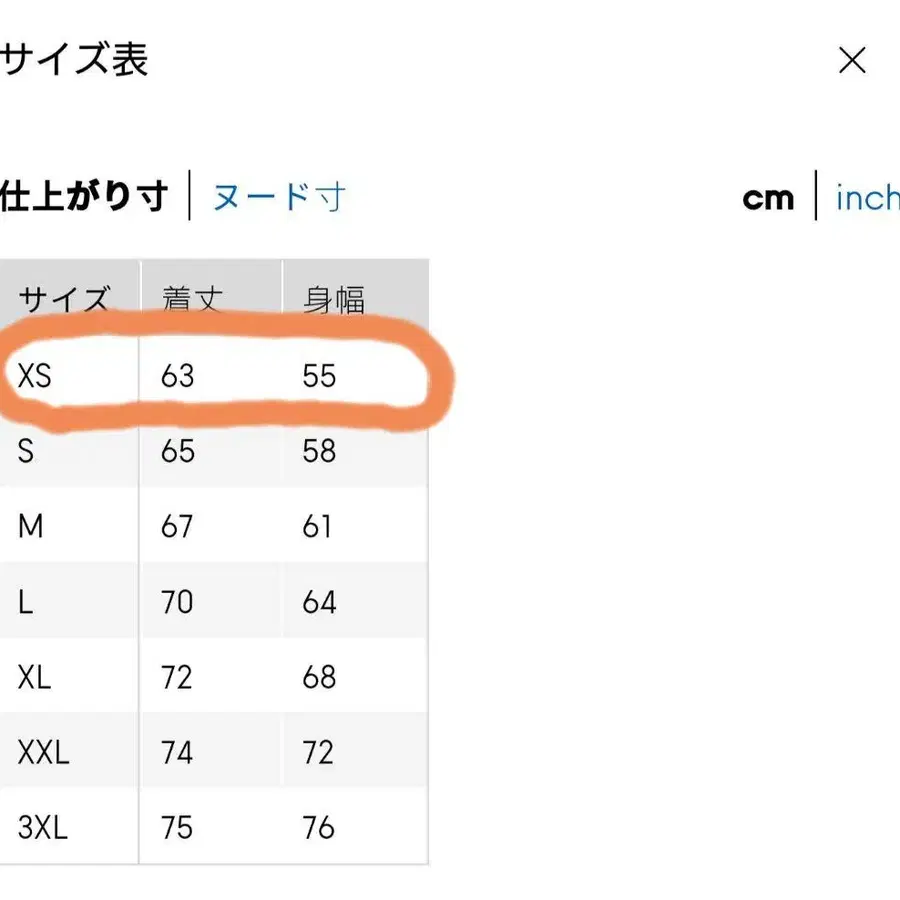Screen dimensions: 900x900
Task: Select the S size row
Action: (x=25, y=452)
